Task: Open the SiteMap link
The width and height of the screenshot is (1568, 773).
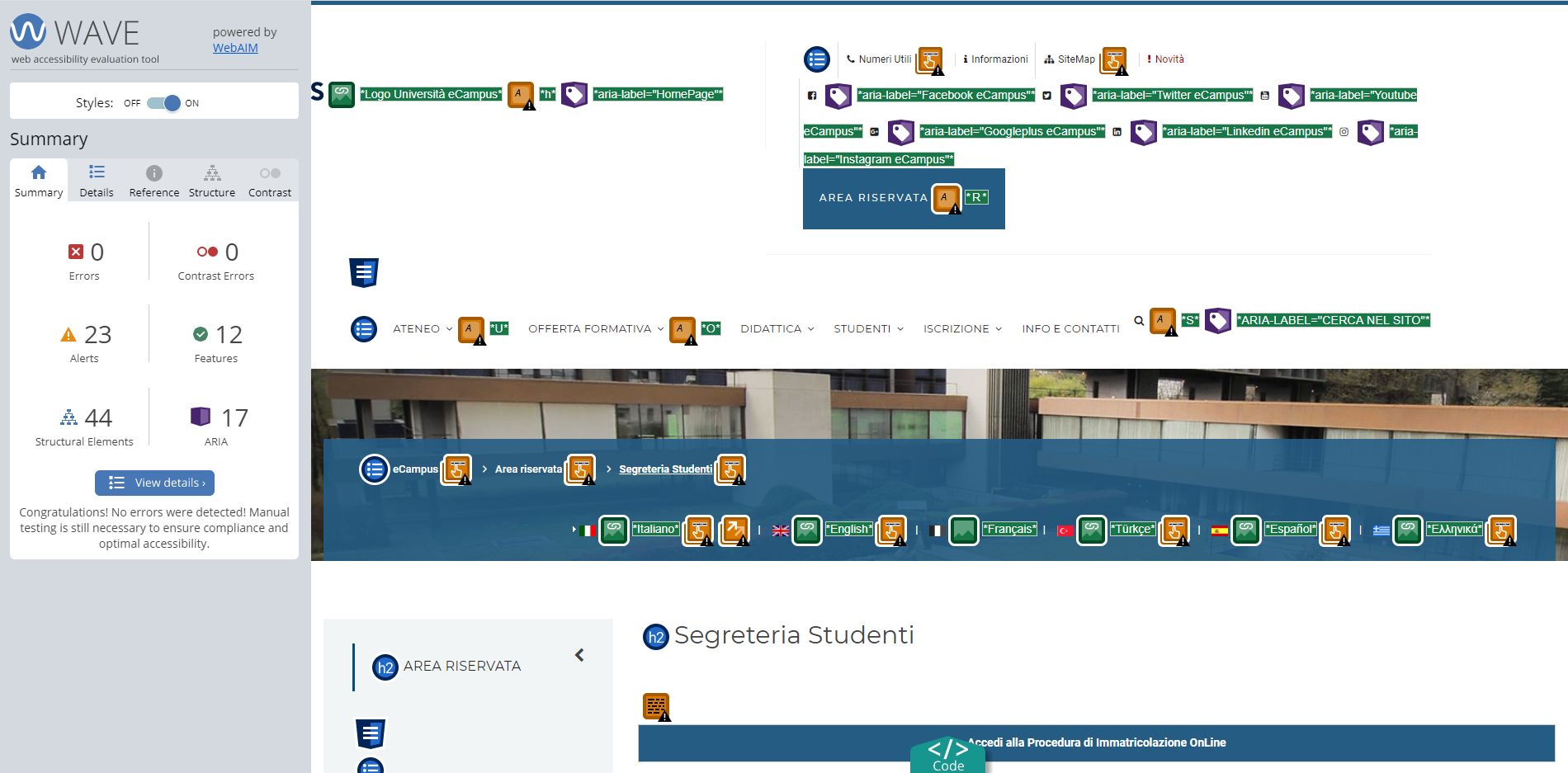Action: point(1070,59)
